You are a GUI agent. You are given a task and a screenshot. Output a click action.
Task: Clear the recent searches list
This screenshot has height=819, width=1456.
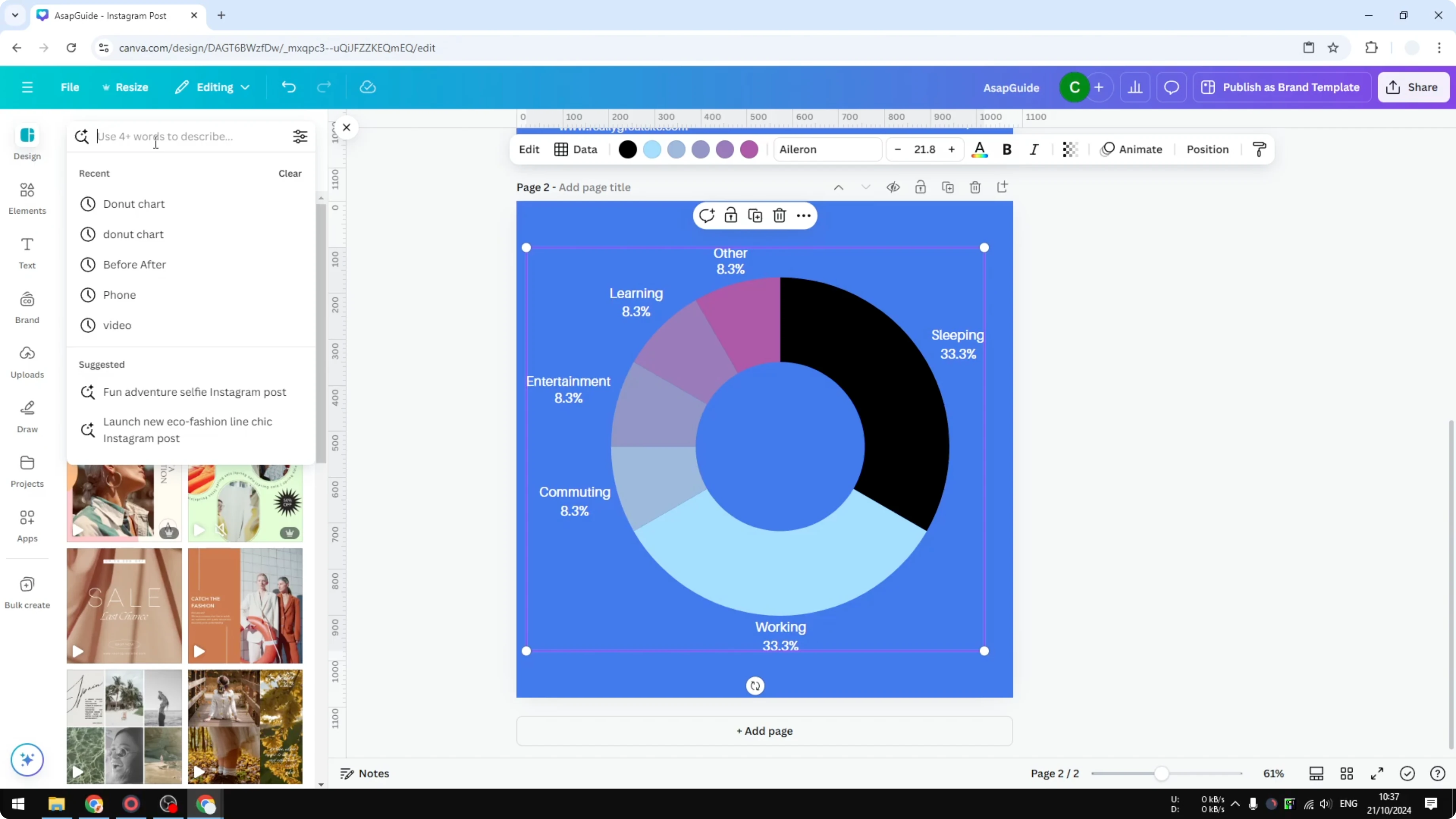point(289,173)
